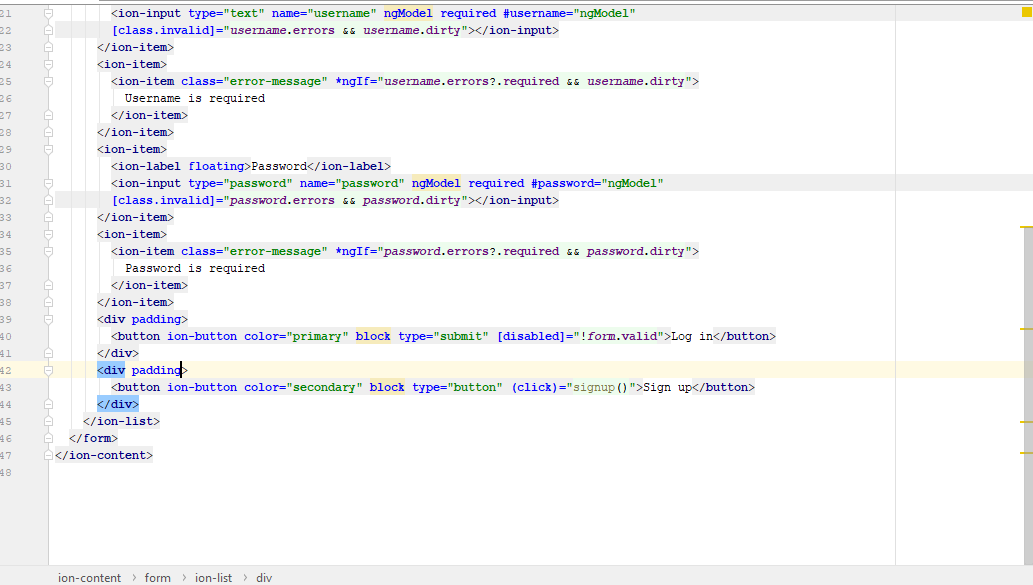The image size is (1033, 585).
Task: Select the div breadcrumb at the bottom bar
Action: (x=263, y=578)
